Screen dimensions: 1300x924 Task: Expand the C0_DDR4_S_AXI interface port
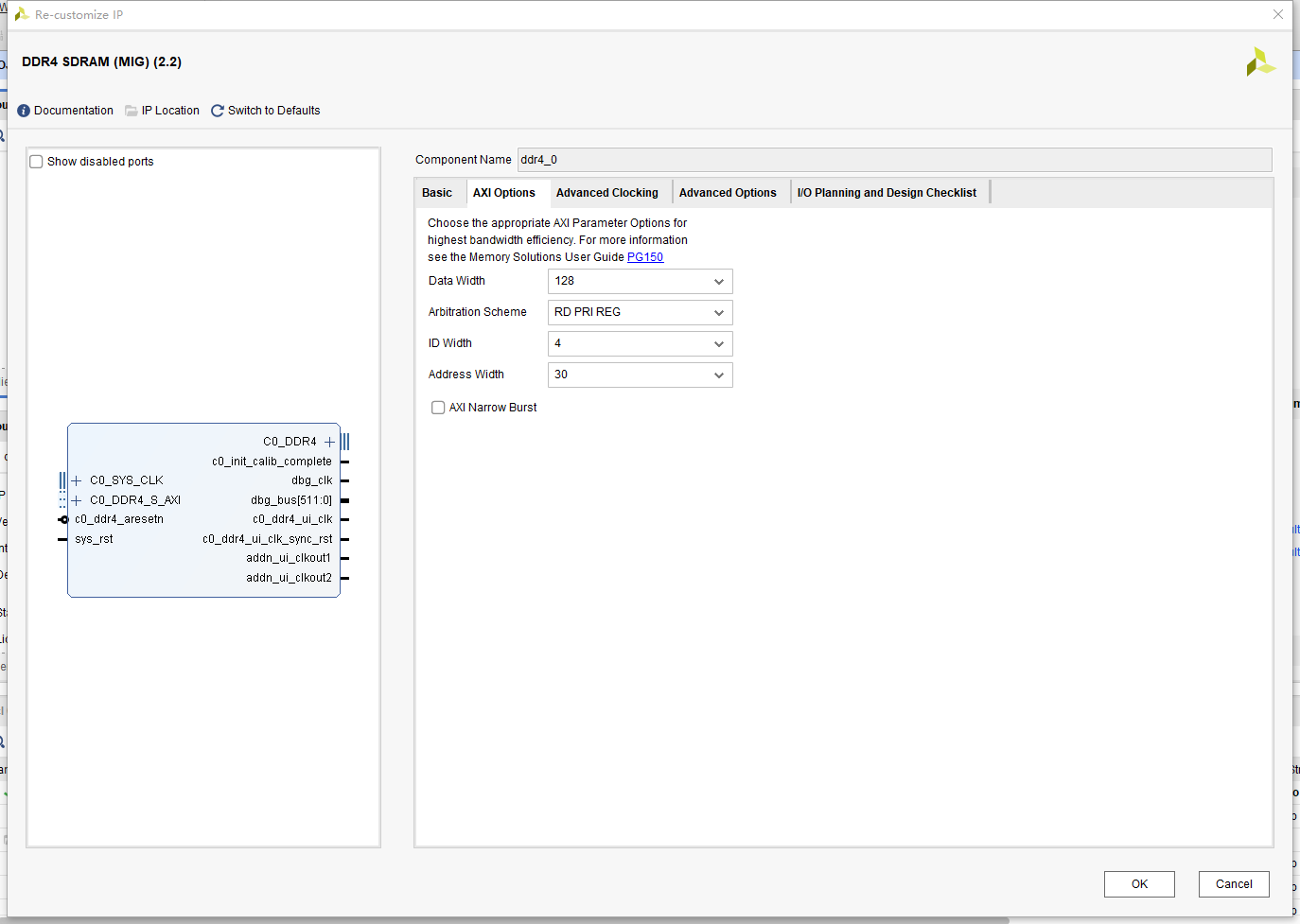[77, 500]
